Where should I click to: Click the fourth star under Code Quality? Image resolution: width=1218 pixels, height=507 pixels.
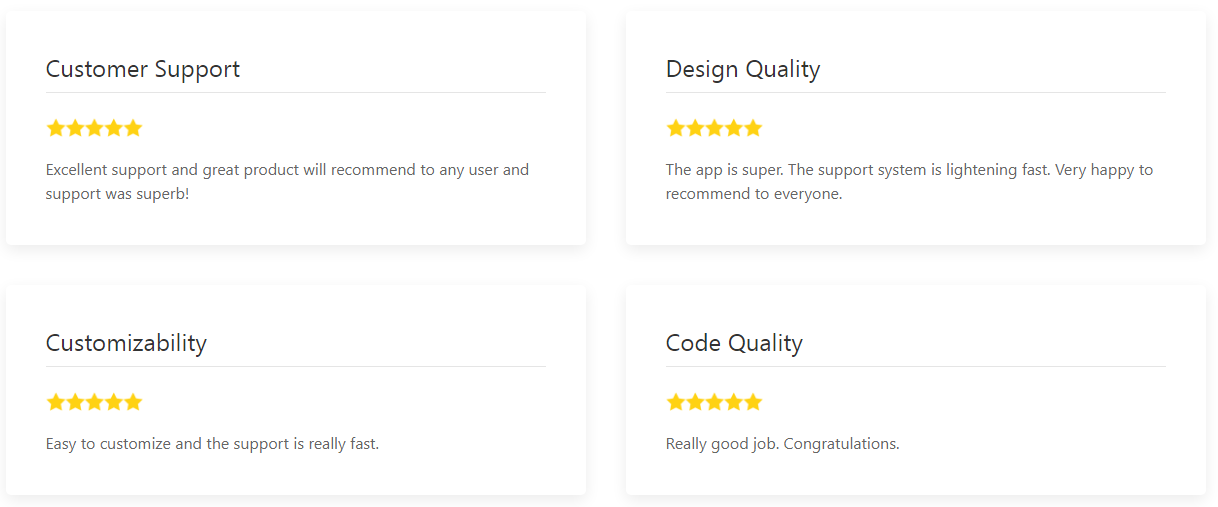tap(734, 402)
